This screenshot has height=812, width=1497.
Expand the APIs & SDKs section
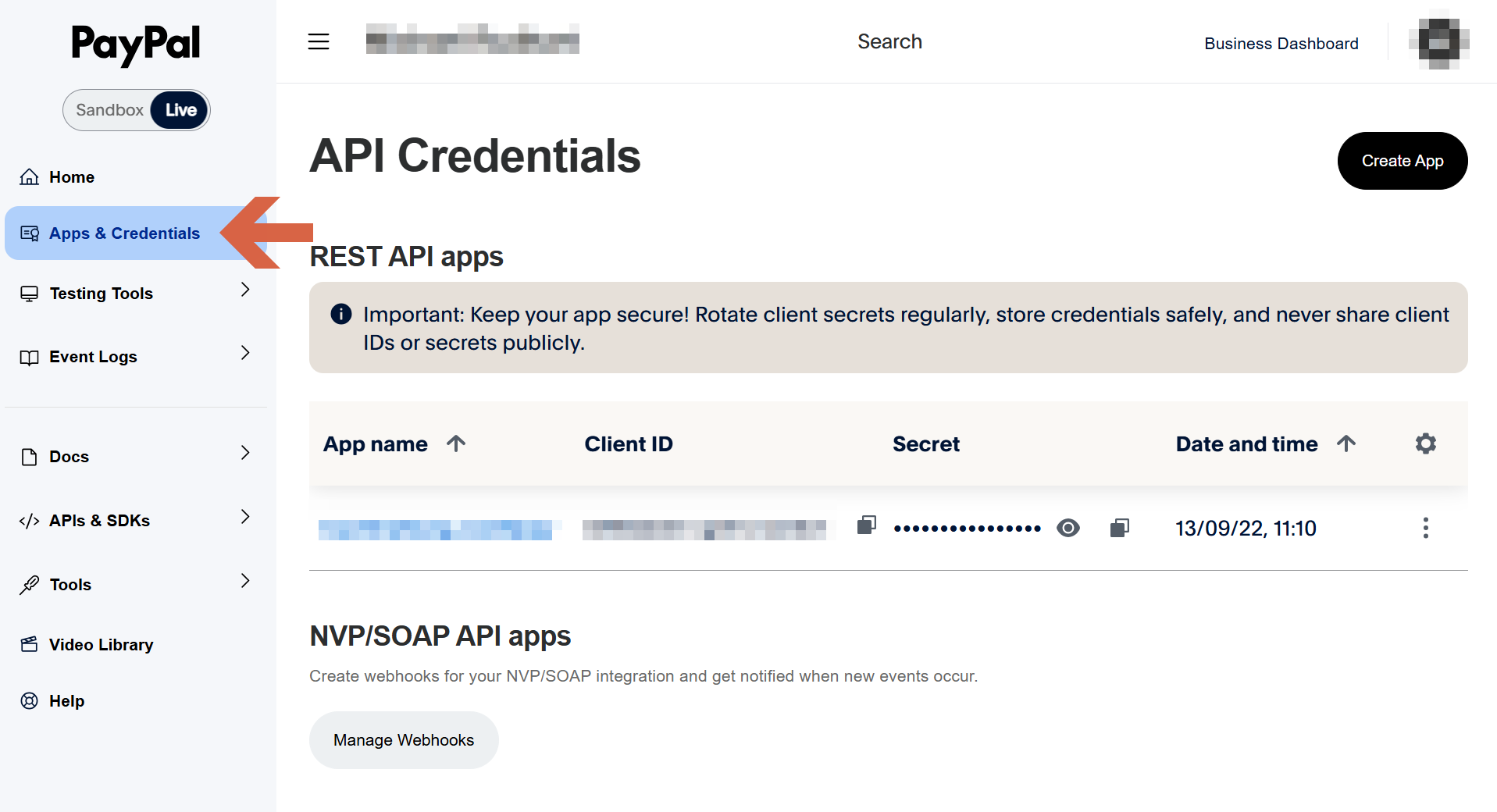[x=245, y=517]
